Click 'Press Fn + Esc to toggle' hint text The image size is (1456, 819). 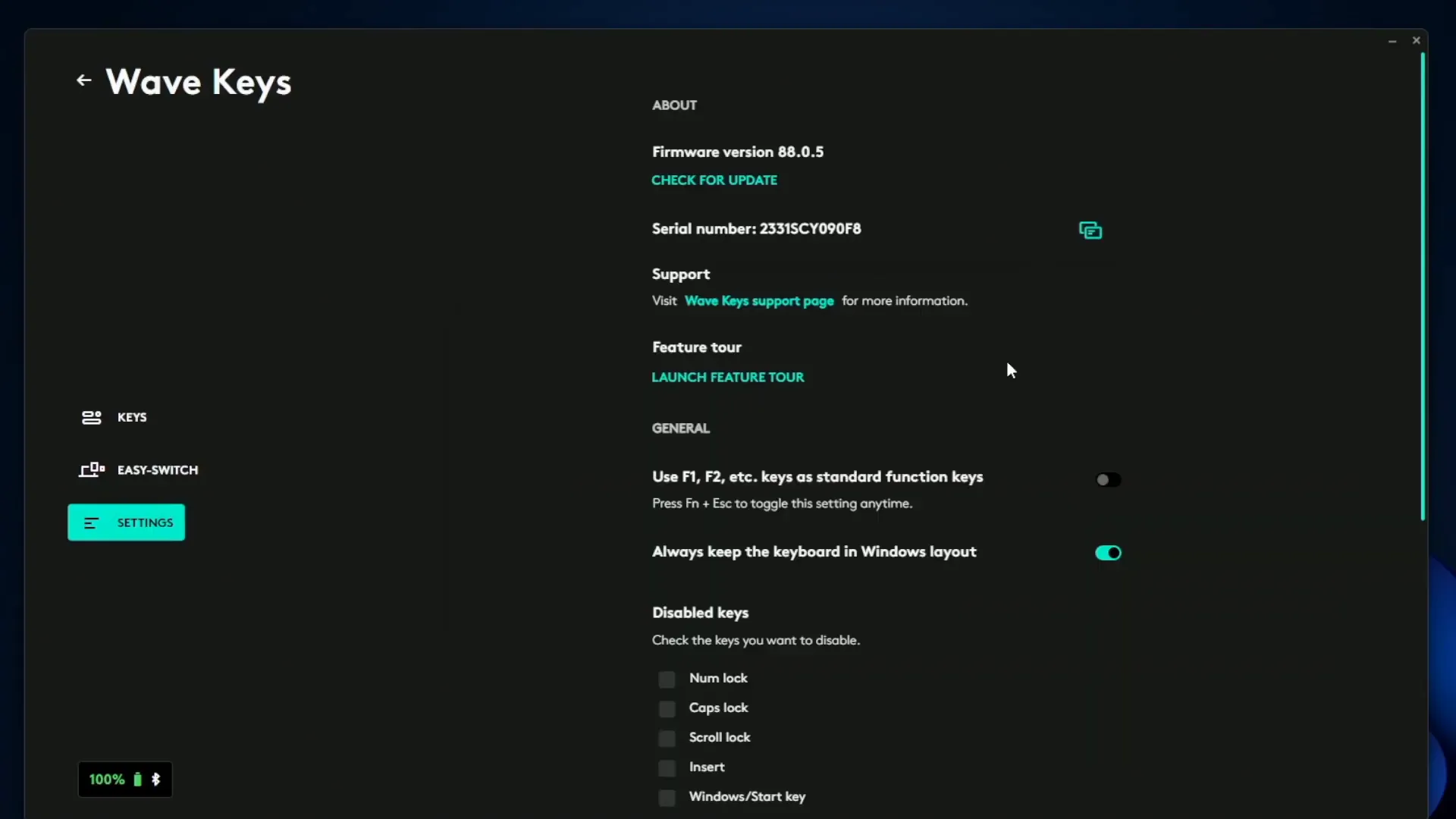tap(782, 504)
